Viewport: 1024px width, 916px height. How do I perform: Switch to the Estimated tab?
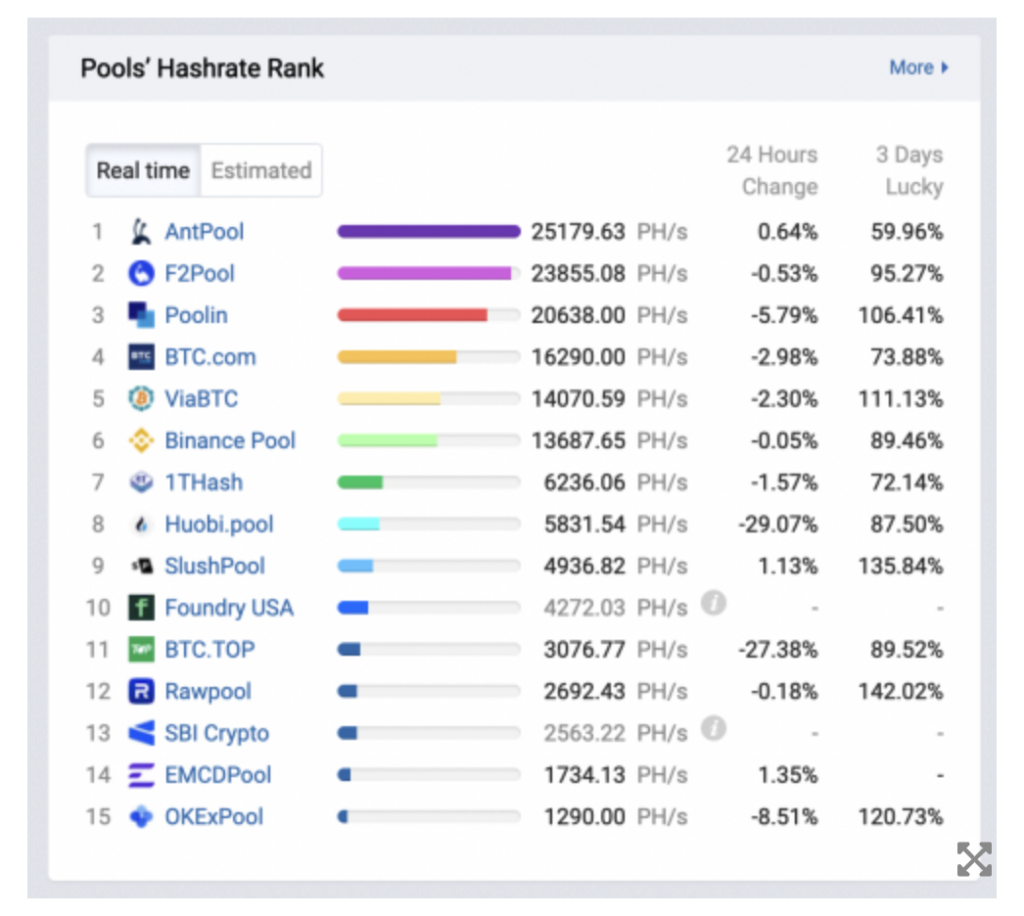point(261,170)
